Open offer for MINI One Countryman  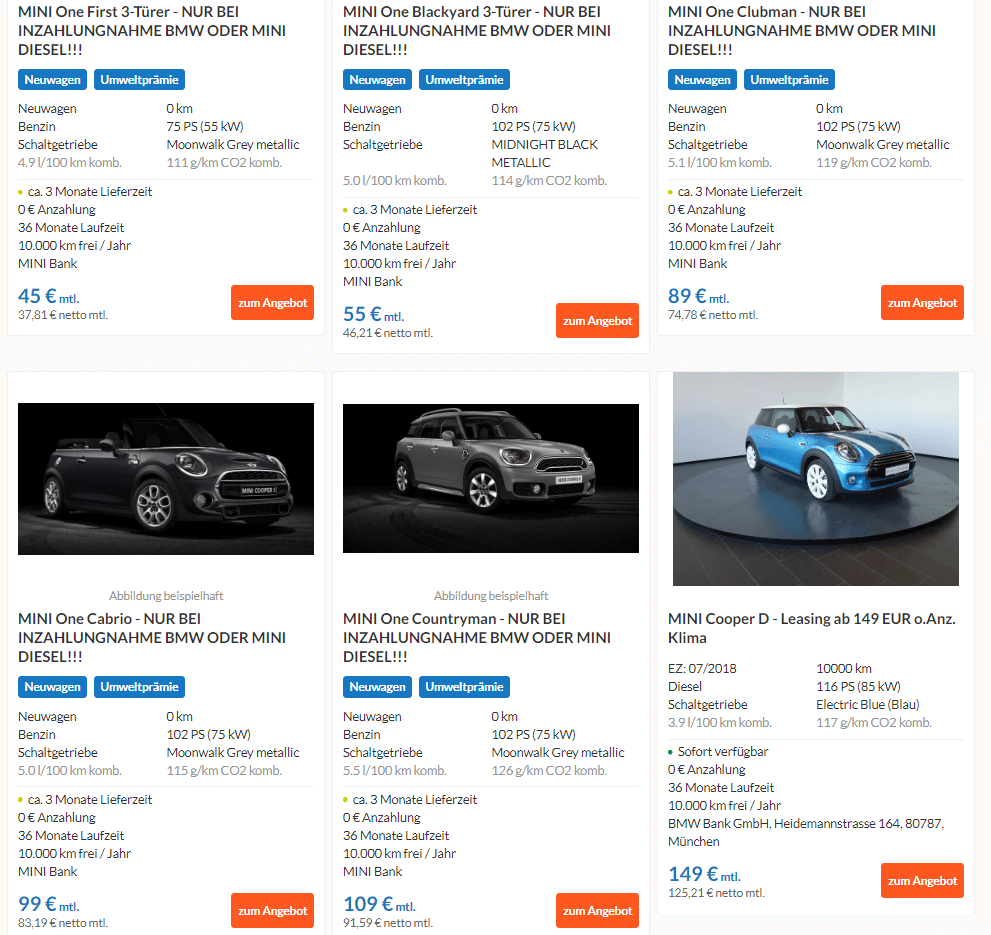[597, 910]
